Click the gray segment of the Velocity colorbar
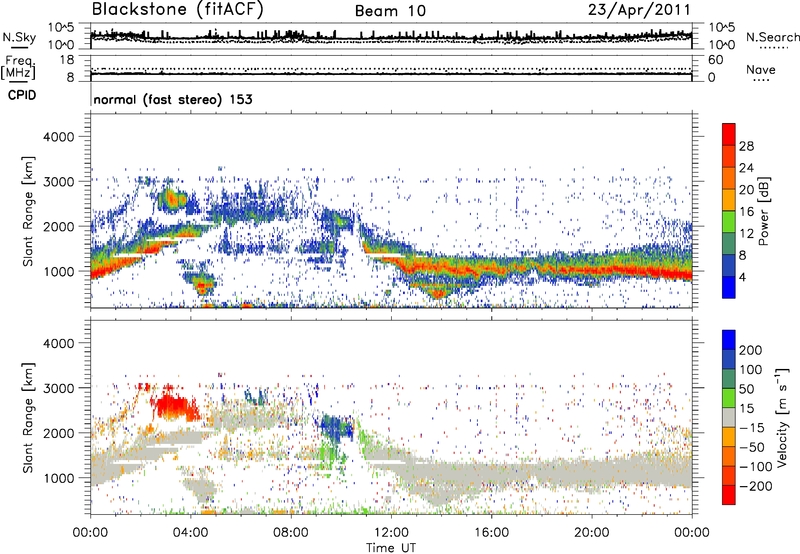 (729, 417)
